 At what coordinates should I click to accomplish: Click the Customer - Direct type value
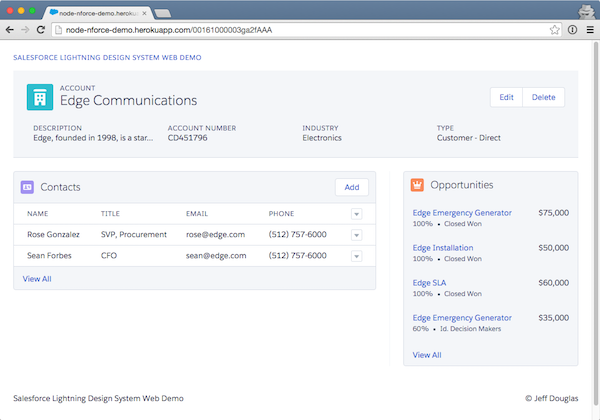tap(469, 138)
